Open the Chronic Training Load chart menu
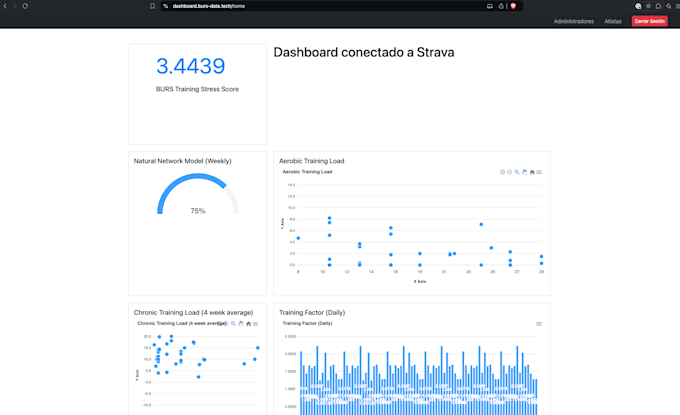The height and width of the screenshot is (415, 680). pyautogui.click(x=255, y=324)
